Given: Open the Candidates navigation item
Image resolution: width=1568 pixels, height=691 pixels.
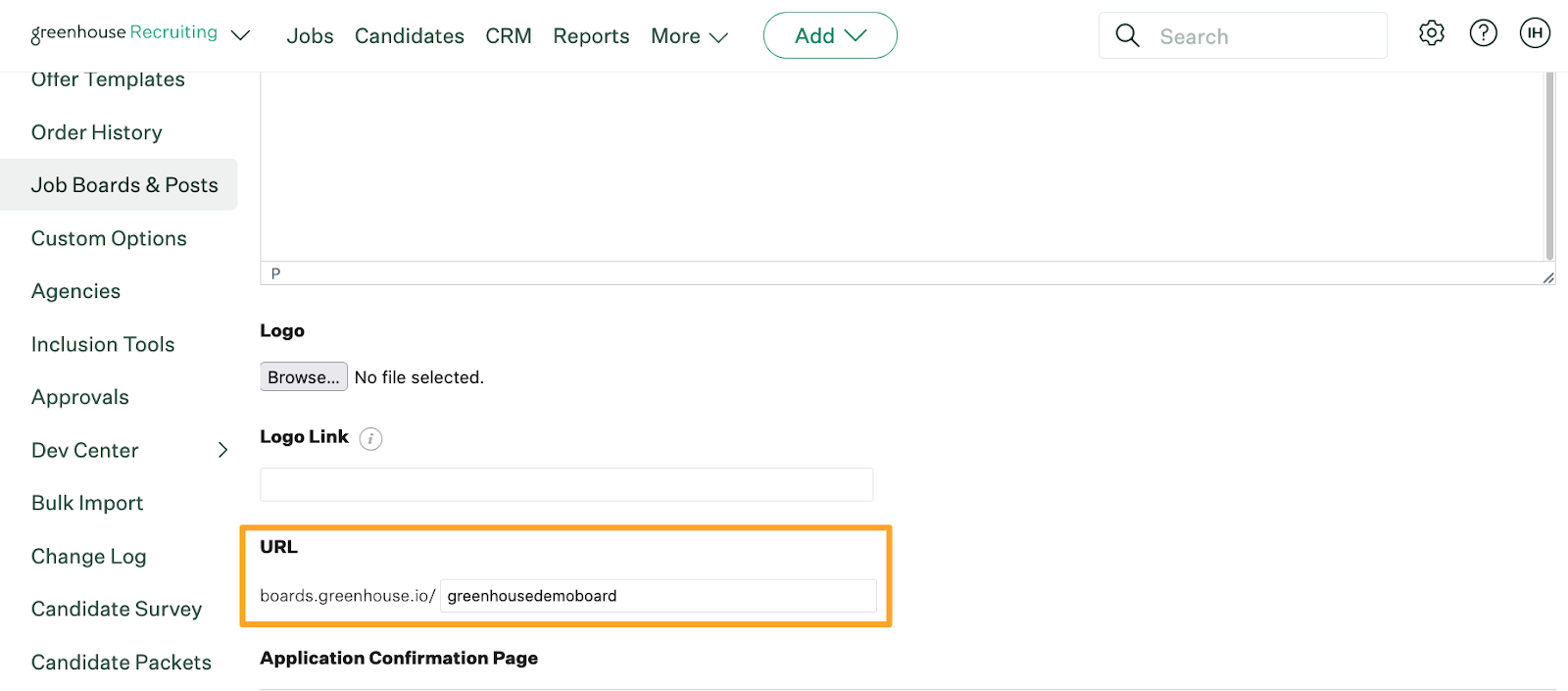Looking at the screenshot, I should [x=409, y=36].
